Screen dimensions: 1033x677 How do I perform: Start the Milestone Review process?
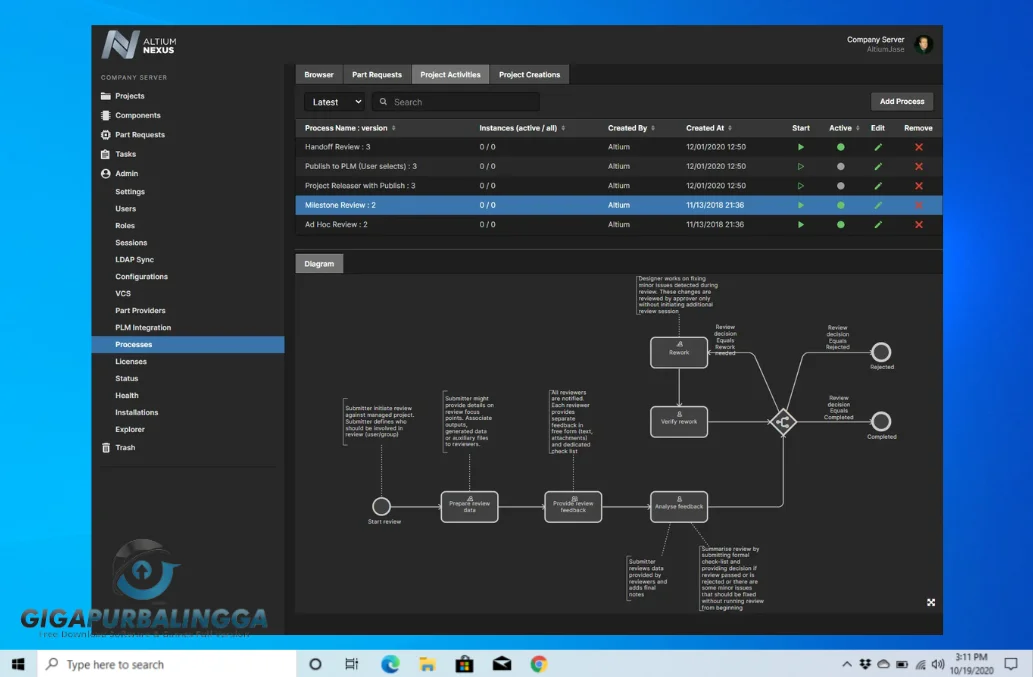(800, 205)
